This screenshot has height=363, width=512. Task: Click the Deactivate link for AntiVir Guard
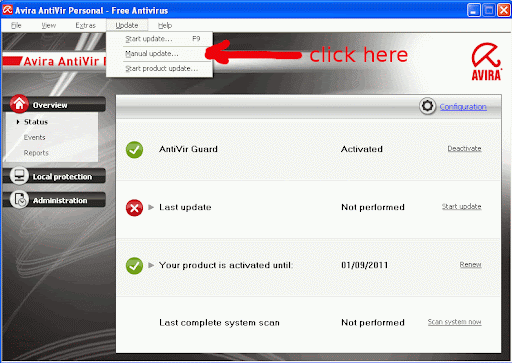click(x=464, y=149)
